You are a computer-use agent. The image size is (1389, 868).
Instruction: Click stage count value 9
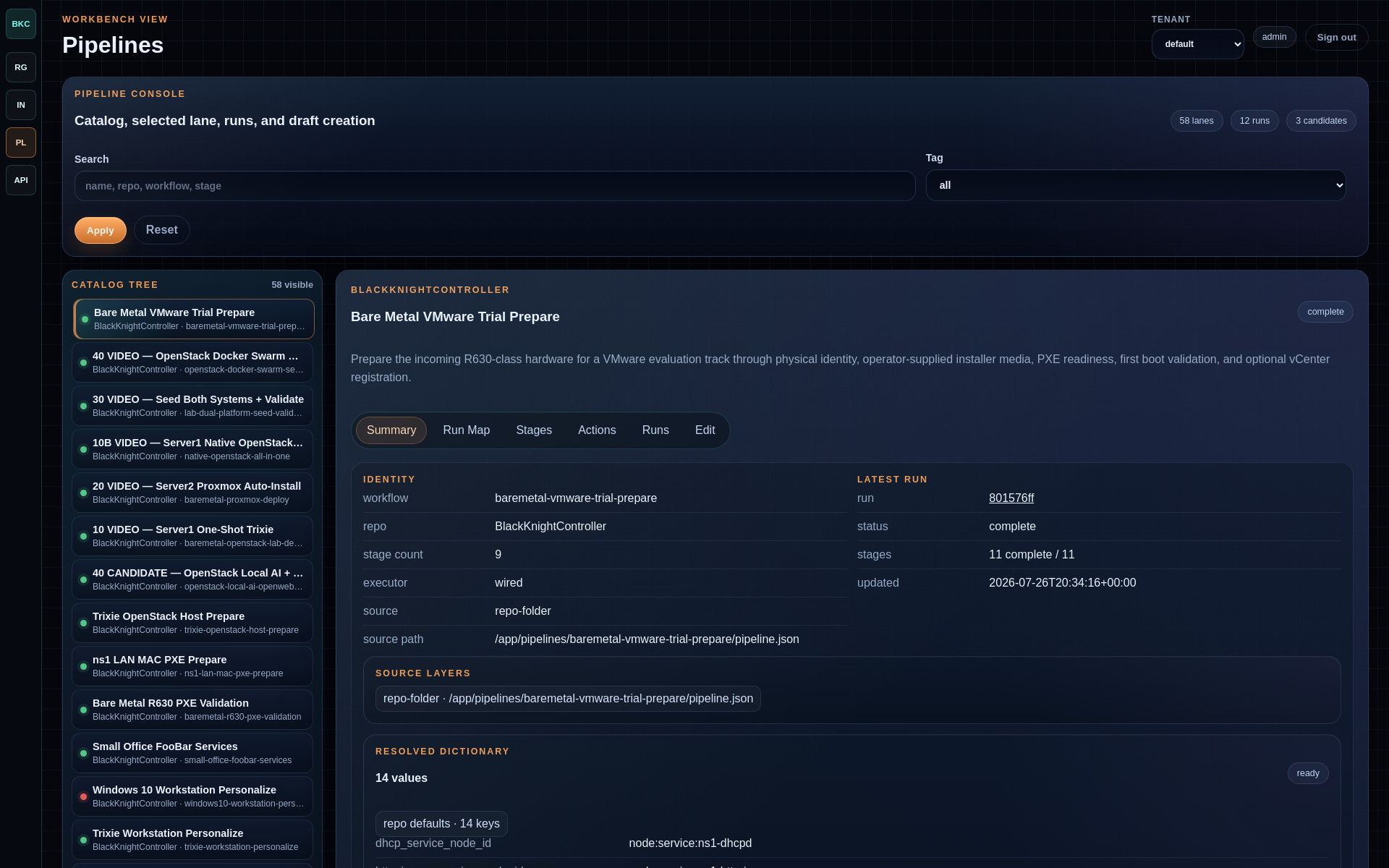(498, 555)
